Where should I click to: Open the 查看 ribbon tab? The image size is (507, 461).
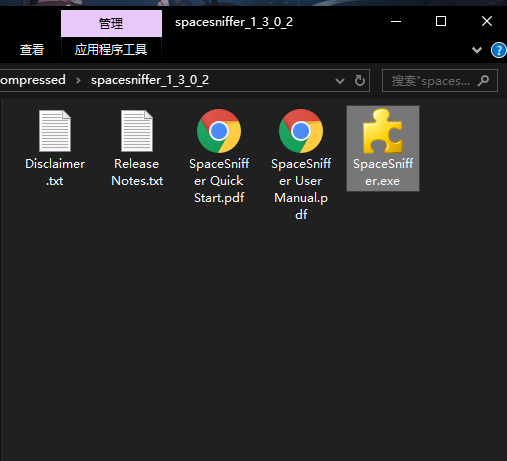tap(32, 50)
